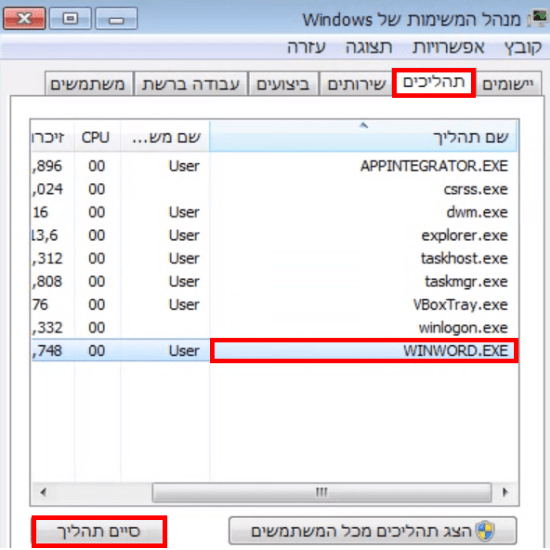Click the sort arrow above process name column
Screen dimensions: 550x550
pos(364,125)
